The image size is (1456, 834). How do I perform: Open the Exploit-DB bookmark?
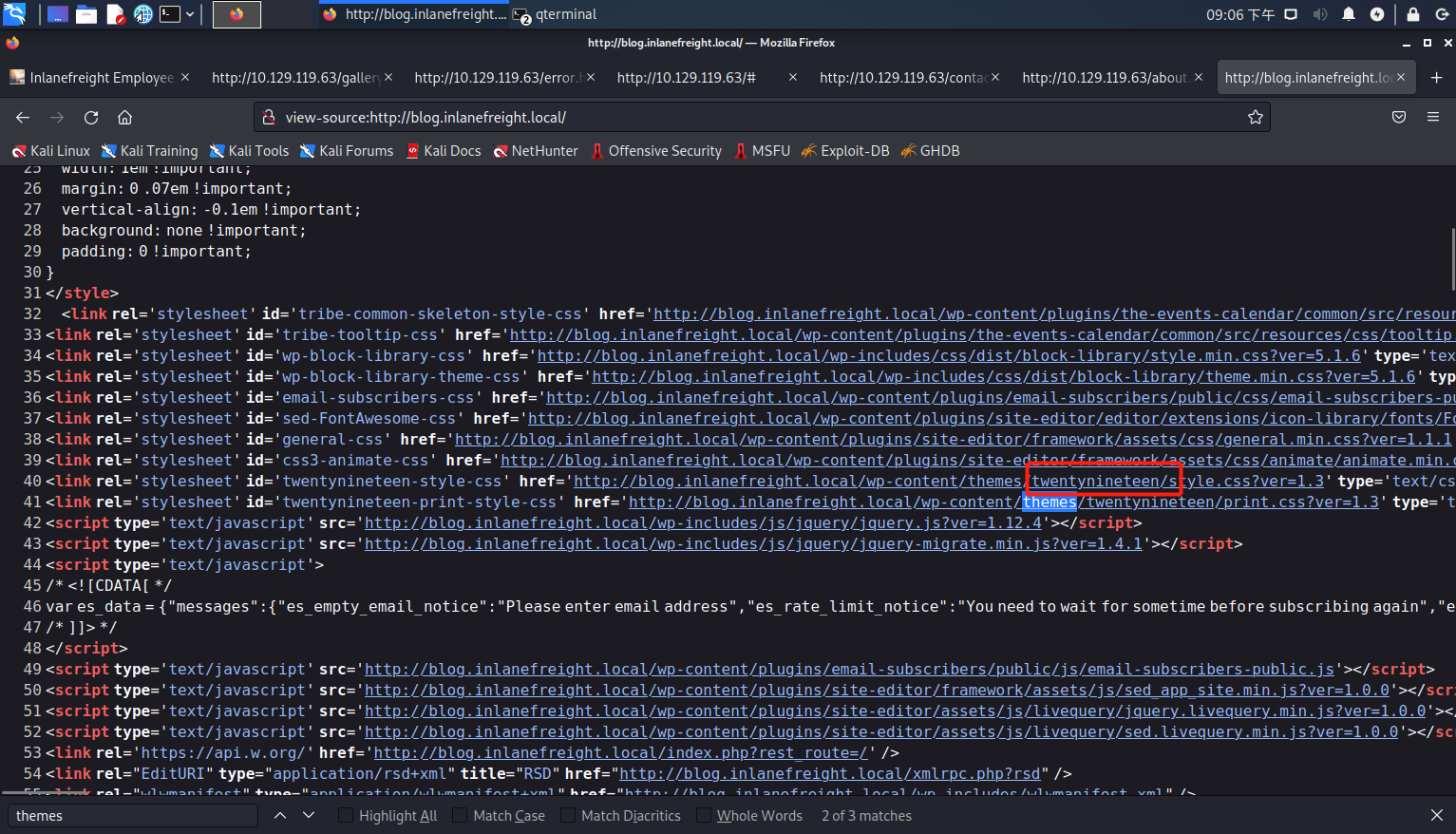pyautogui.click(x=845, y=151)
